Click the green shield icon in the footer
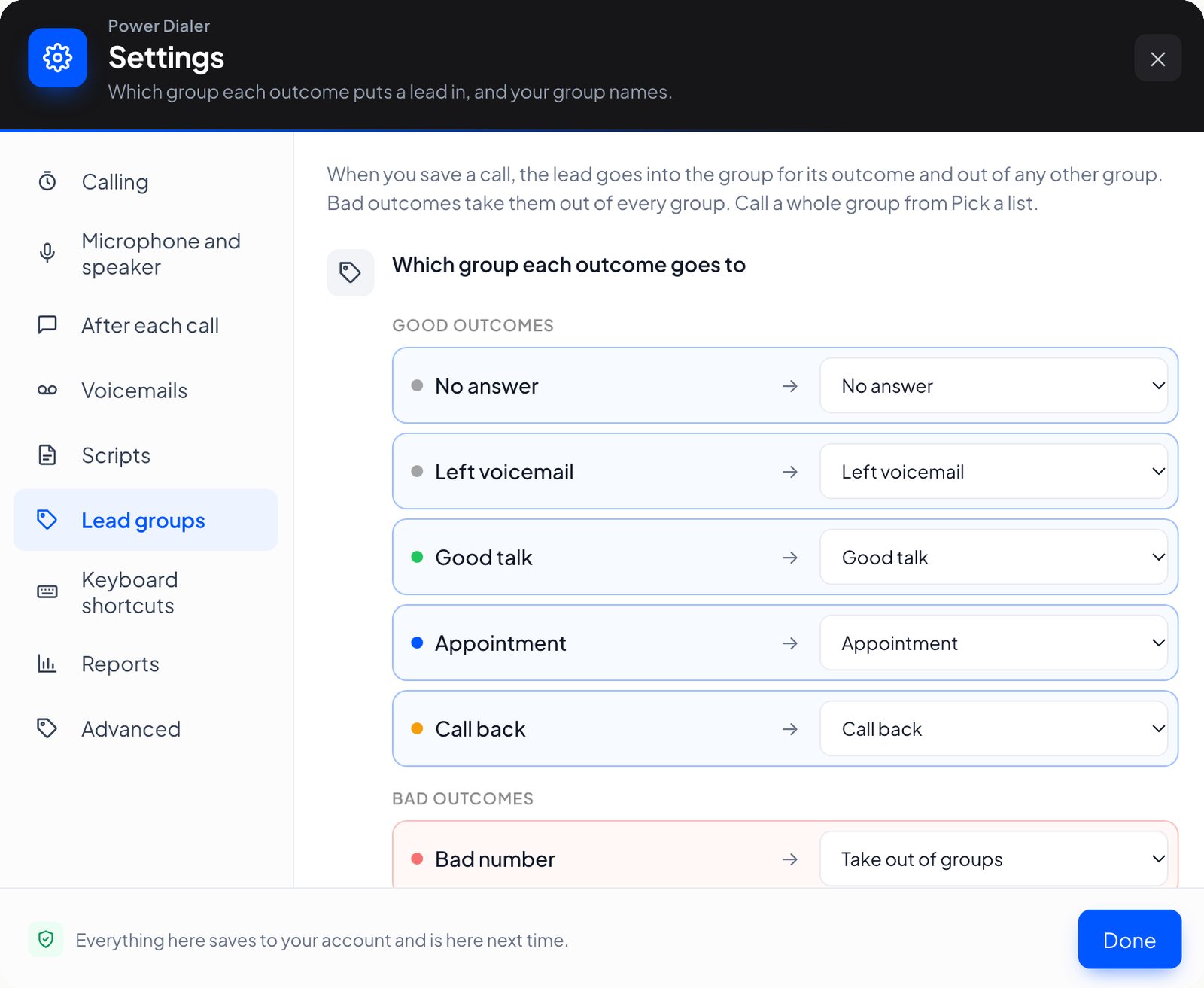 click(x=46, y=939)
